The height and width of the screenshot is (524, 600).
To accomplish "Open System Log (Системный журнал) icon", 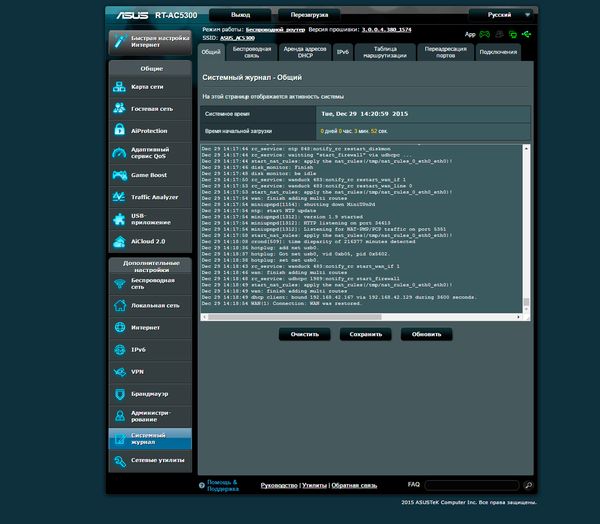I will 120,439.
